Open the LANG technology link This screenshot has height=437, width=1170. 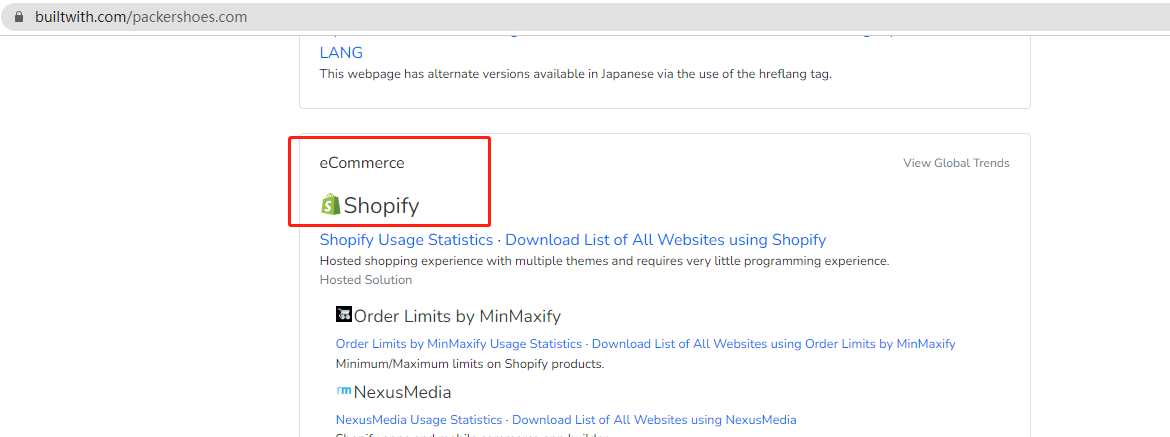point(341,53)
